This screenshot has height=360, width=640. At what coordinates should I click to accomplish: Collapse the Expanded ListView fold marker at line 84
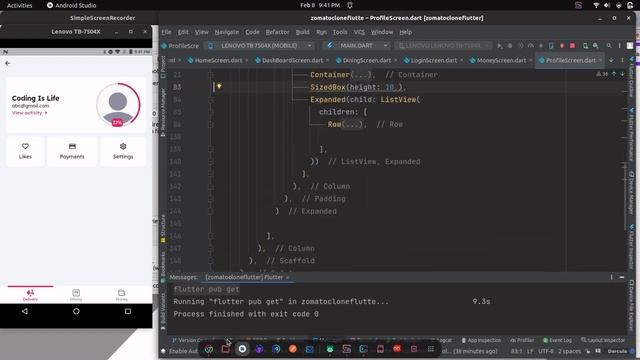(211, 99)
